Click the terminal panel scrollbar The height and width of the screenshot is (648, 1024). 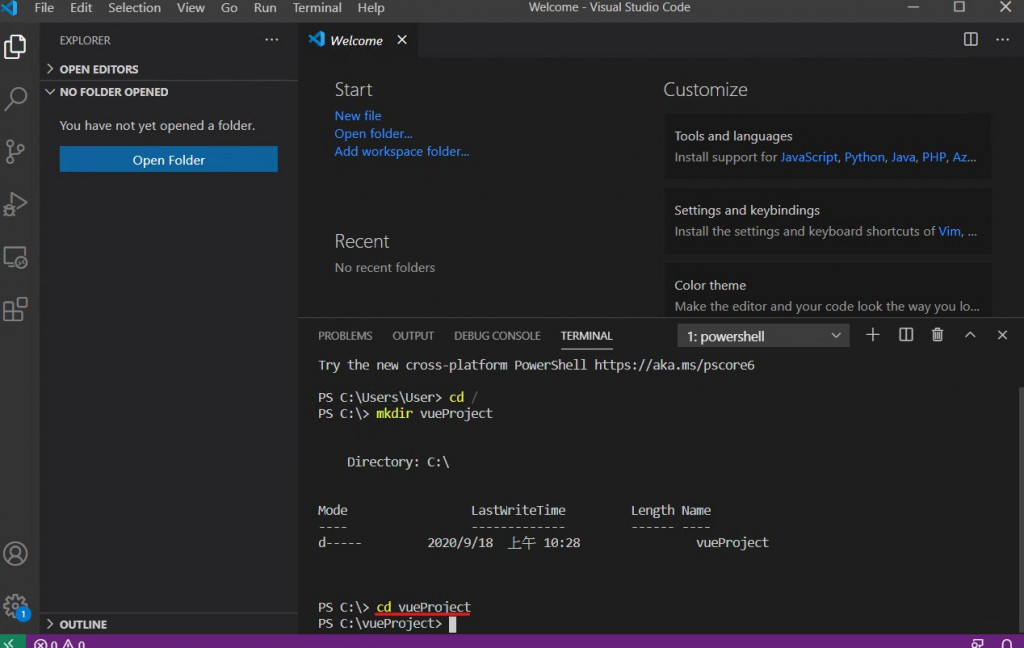point(1021,510)
